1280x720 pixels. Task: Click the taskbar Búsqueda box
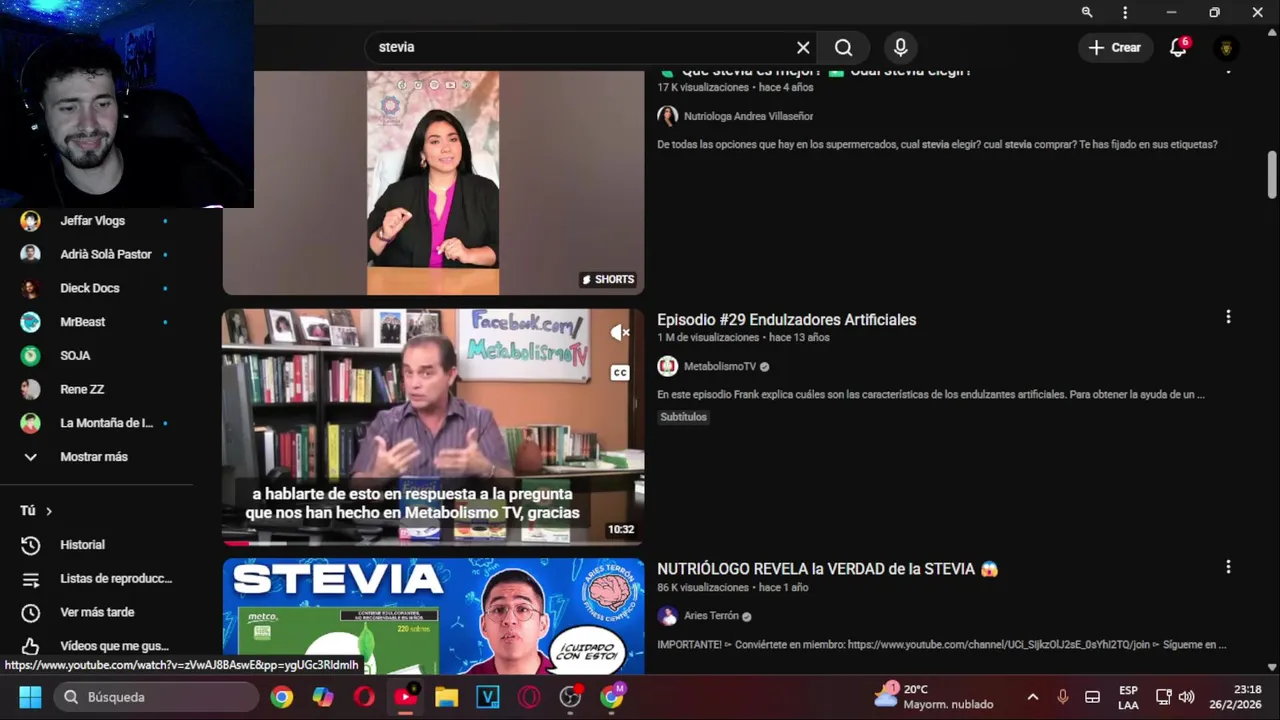point(156,697)
